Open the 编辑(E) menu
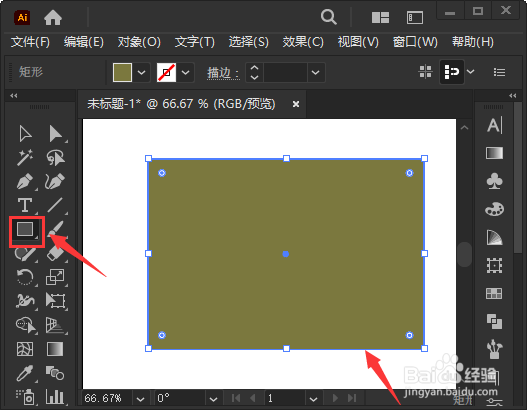The width and height of the screenshot is (527, 410). click(x=84, y=42)
